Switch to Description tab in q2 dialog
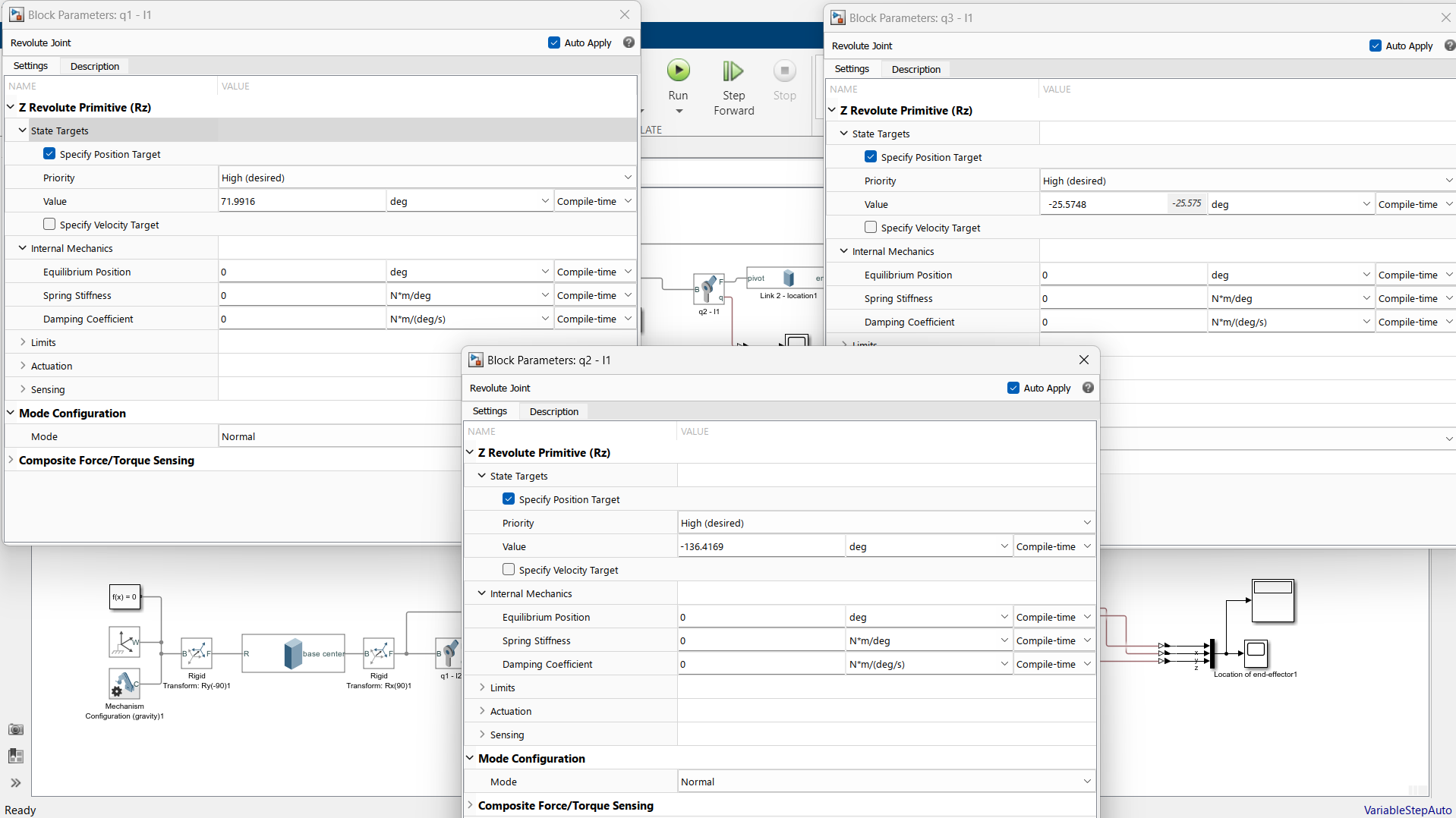1456x818 pixels. click(x=554, y=411)
